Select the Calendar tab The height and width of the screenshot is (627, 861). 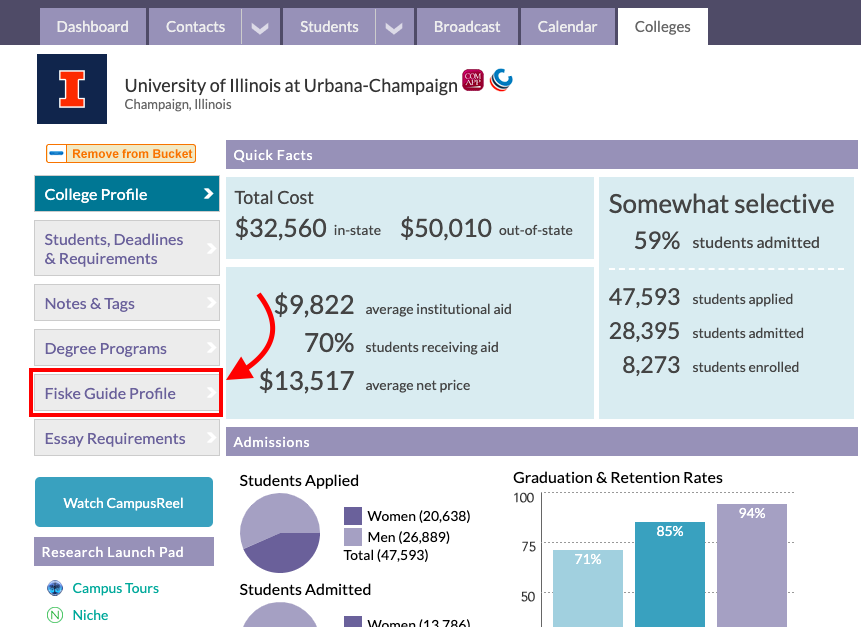568,27
